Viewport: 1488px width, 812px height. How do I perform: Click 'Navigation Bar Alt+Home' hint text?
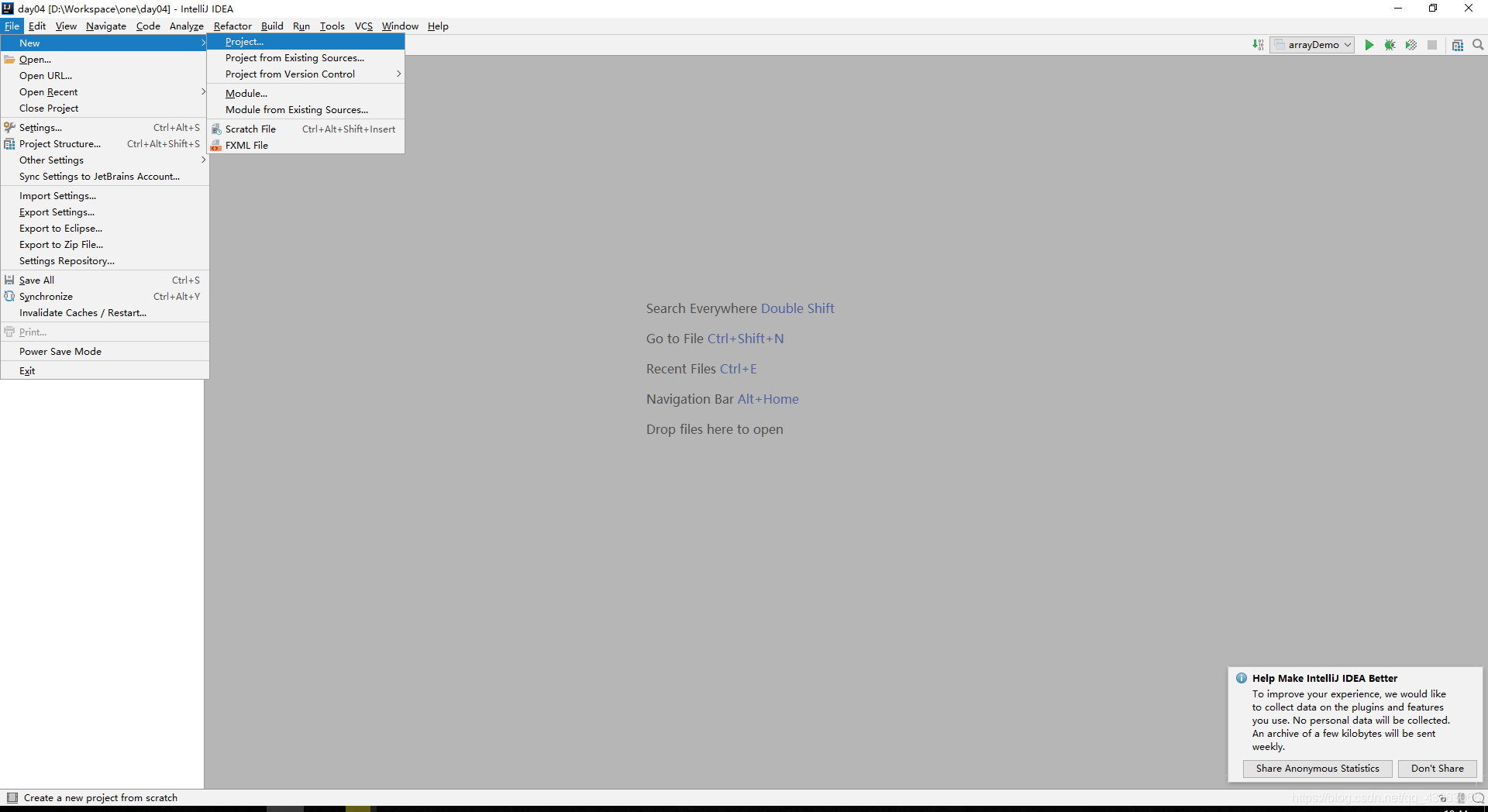(x=722, y=399)
